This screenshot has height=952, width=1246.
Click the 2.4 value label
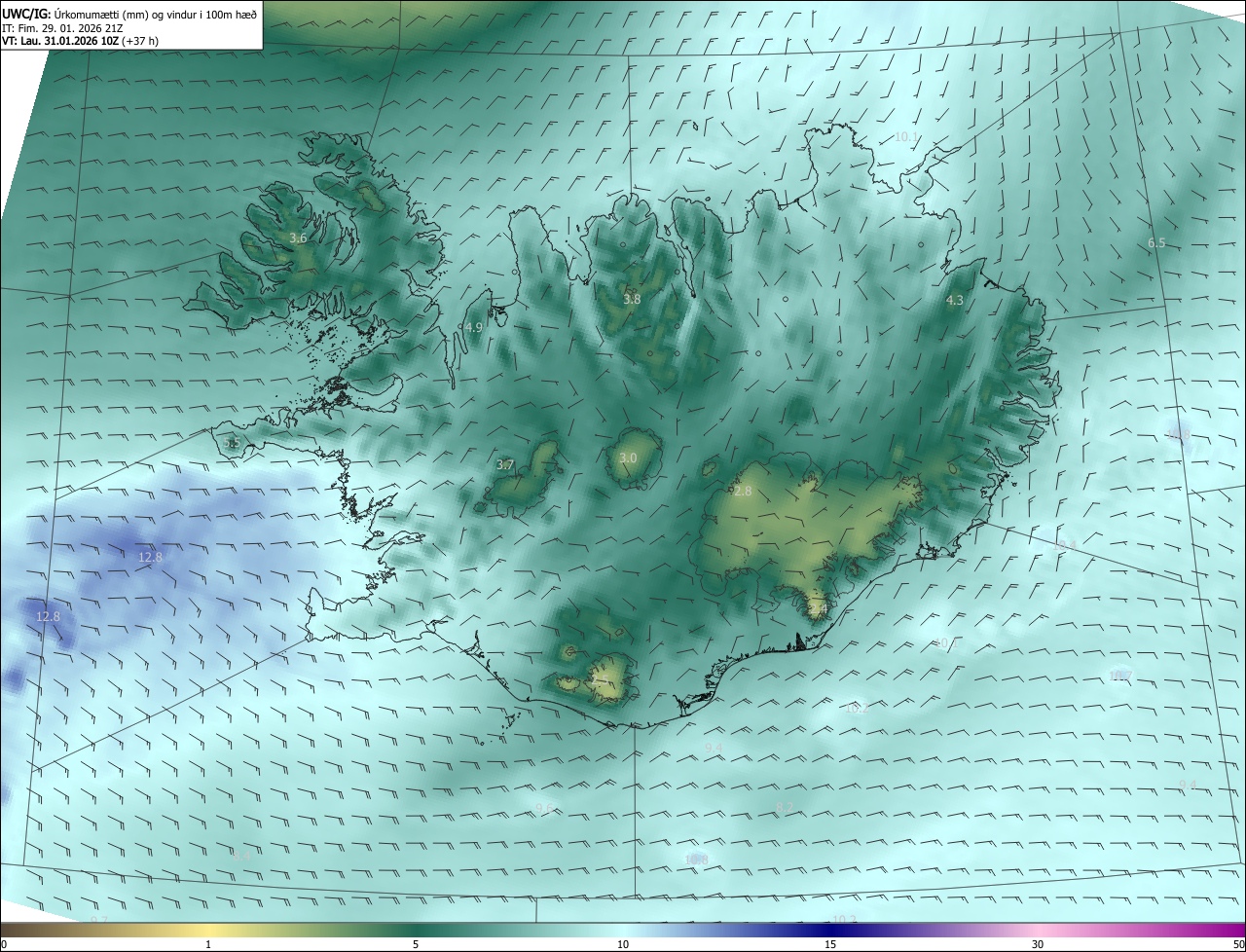(x=818, y=609)
